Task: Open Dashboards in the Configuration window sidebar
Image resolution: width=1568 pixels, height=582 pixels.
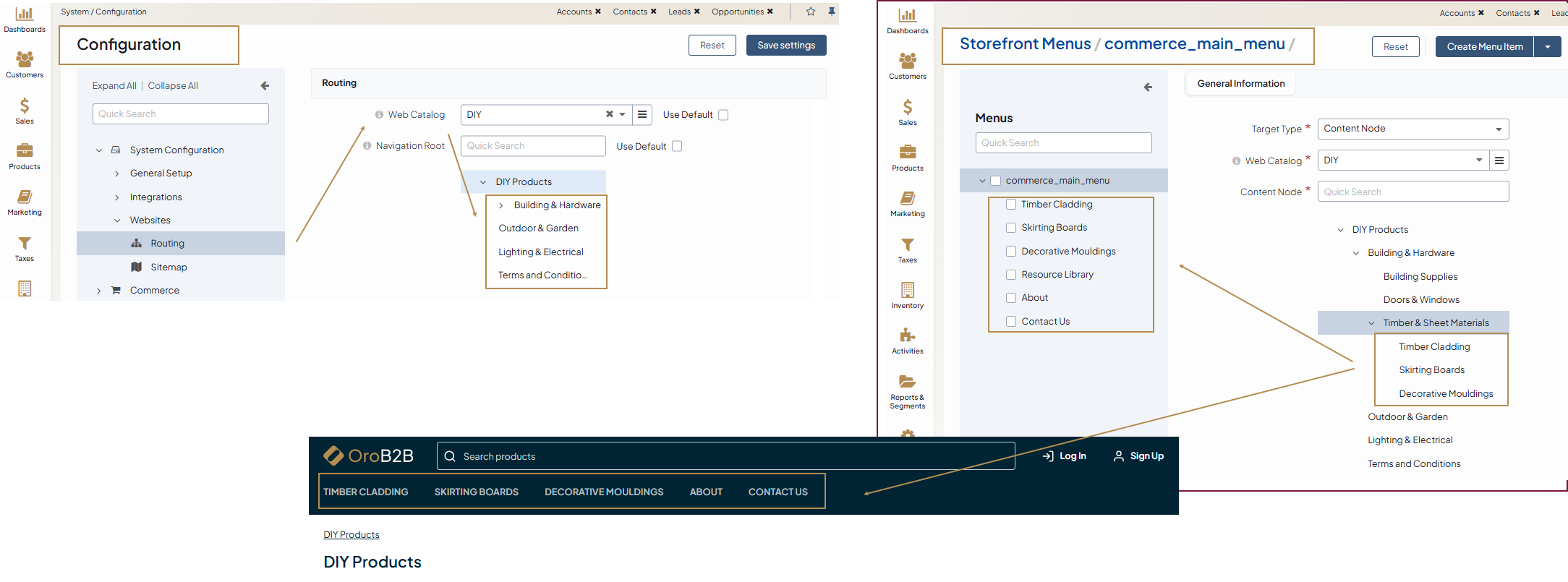Action: [x=25, y=20]
